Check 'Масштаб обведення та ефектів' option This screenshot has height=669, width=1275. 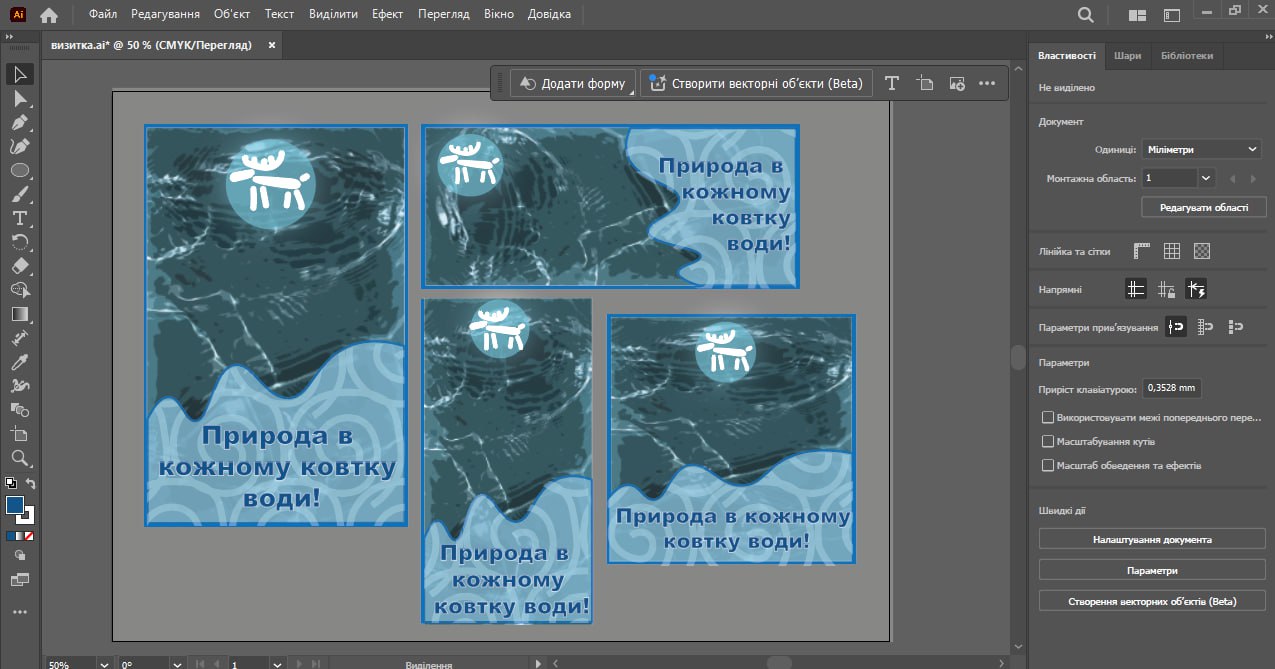1048,465
